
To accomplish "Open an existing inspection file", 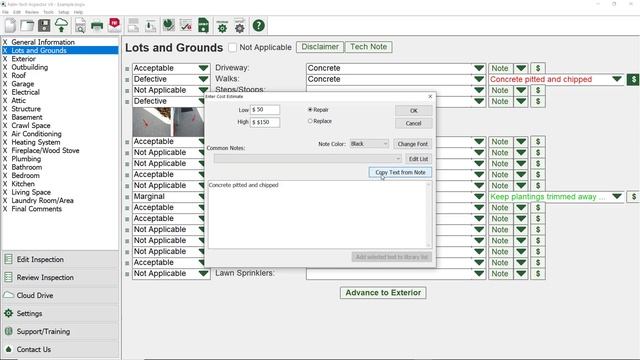I will tap(27, 26).
